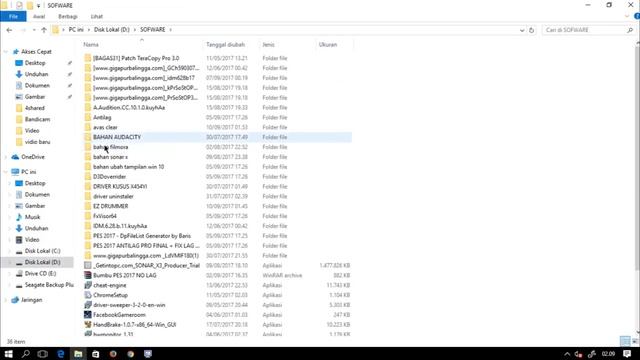Switch to details view layout button

point(625,341)
